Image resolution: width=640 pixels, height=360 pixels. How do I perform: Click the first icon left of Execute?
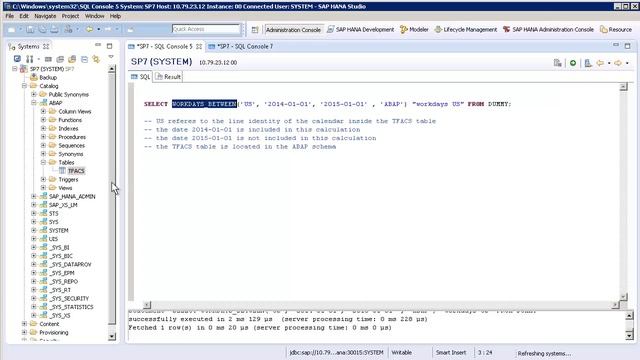click(x=558, y=63)
